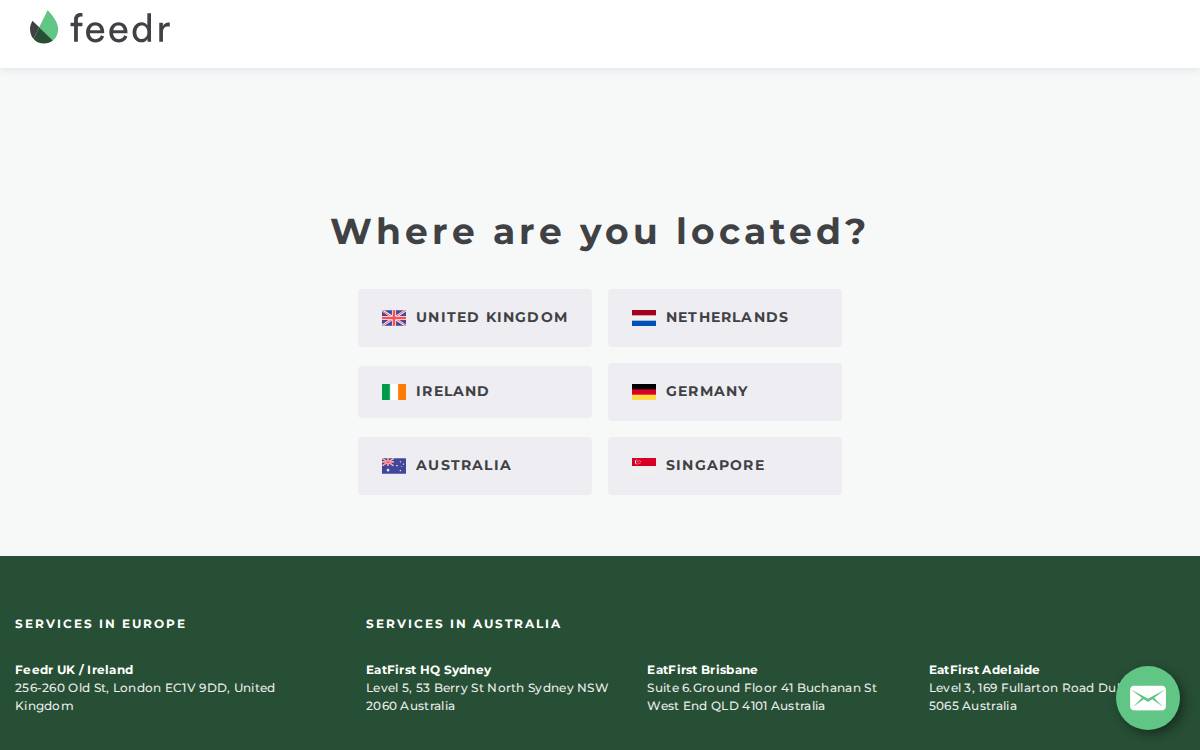Select the United Kingdom location button
The height and width of the screenshot is (750, 1200).
coord(475,318)
